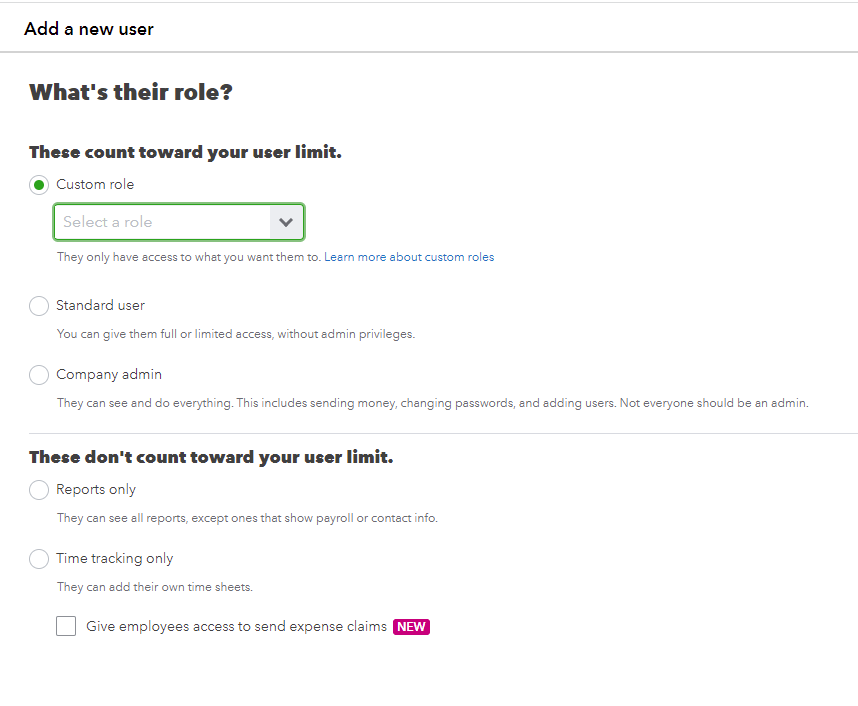Pick the Company admin radio button
858x706 pixels.
[x=39, y=375]
